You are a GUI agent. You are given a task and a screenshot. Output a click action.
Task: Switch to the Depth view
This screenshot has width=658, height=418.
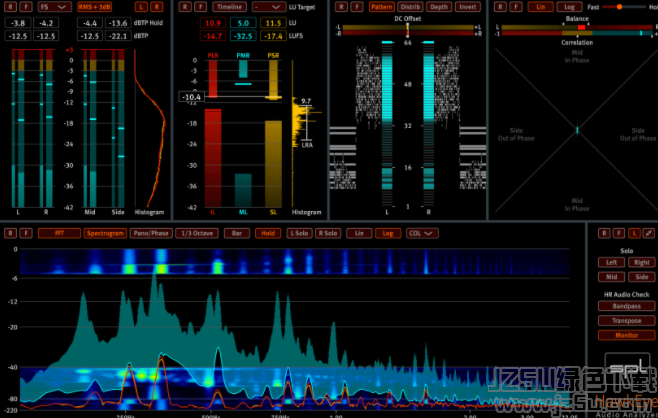[x=439, y=7]
